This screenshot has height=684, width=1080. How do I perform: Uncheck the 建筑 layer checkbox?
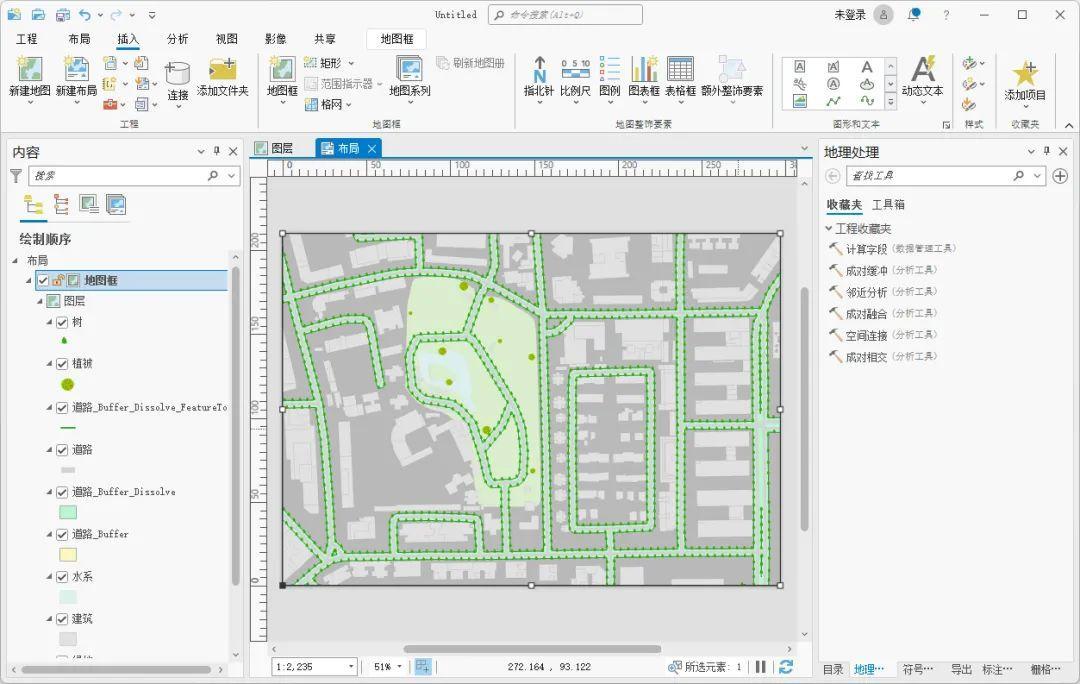(x=62, y=619)
